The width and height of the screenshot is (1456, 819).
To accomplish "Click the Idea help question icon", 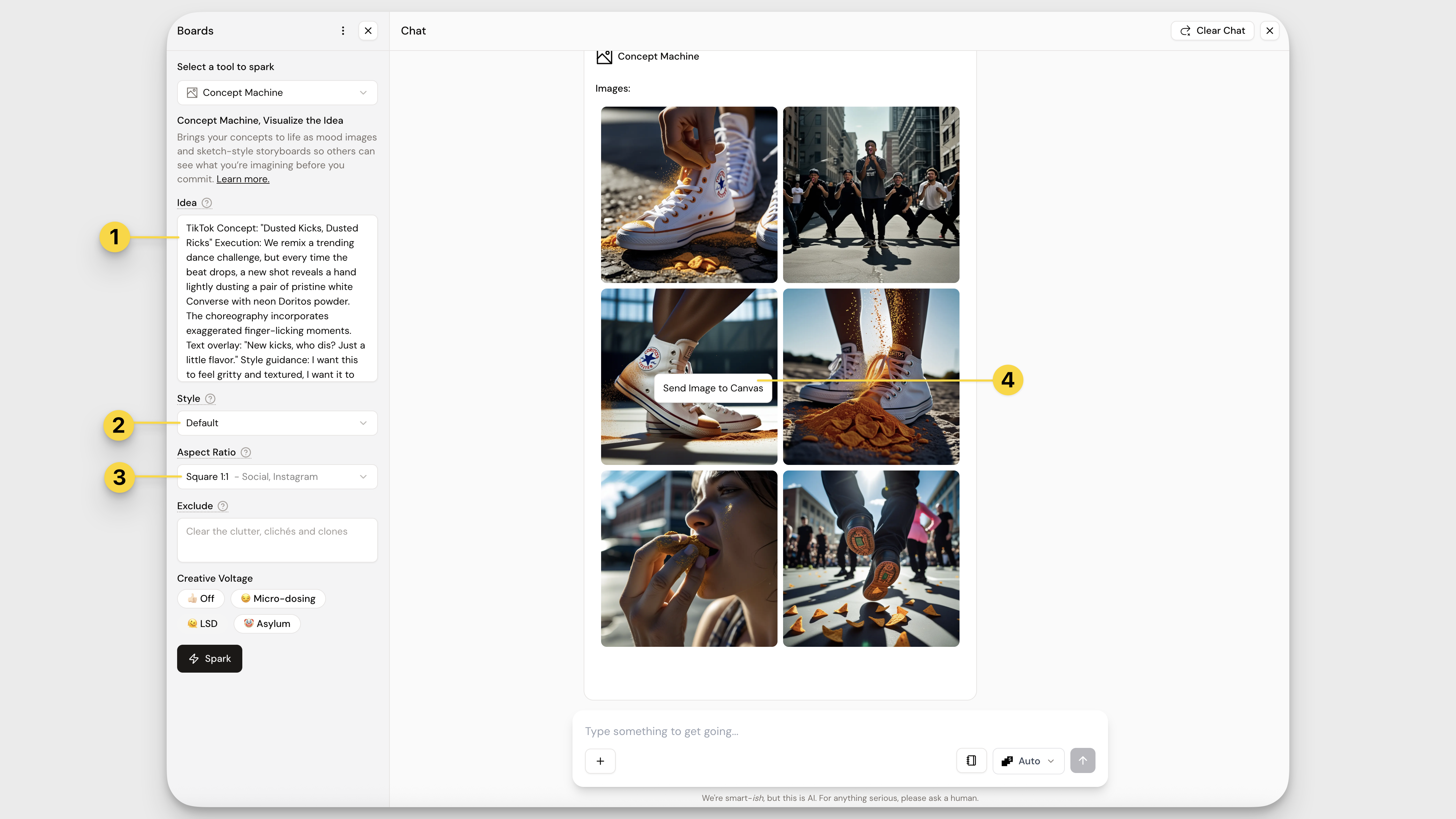I will pos(207,203).
